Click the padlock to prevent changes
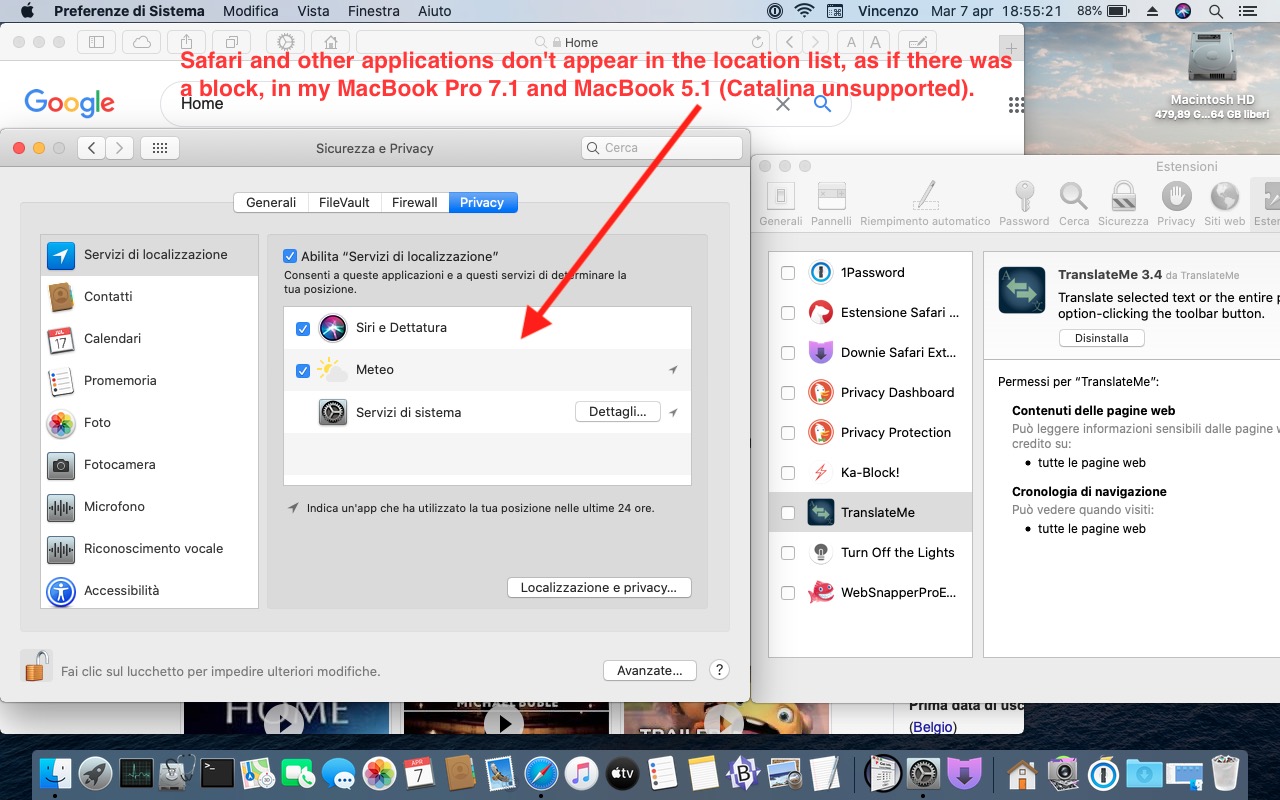Viewport: 1280px width, 800px height. [36, 666]
